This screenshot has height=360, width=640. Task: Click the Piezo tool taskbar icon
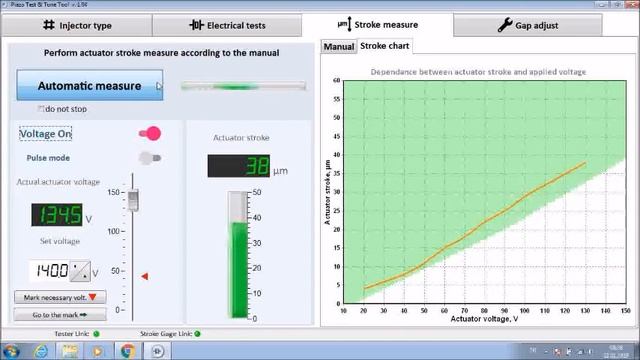pos(158,351)
